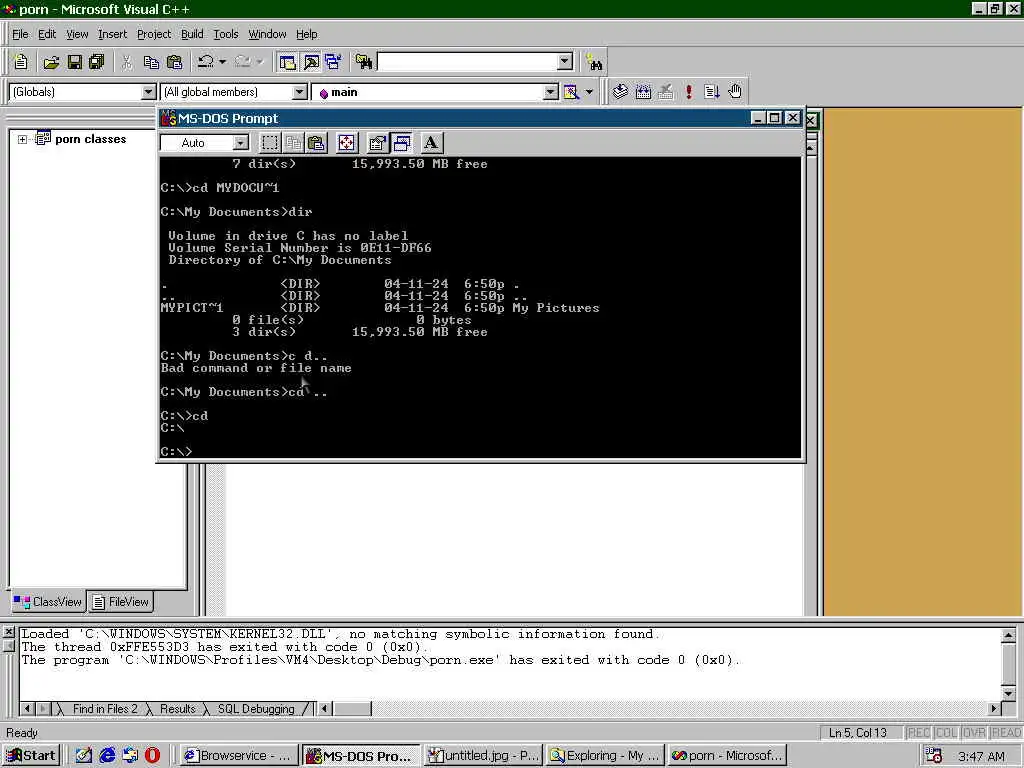The width and height of the screenshot is (1024, 768).
Task: Open the Build menu
Action: 192,34
